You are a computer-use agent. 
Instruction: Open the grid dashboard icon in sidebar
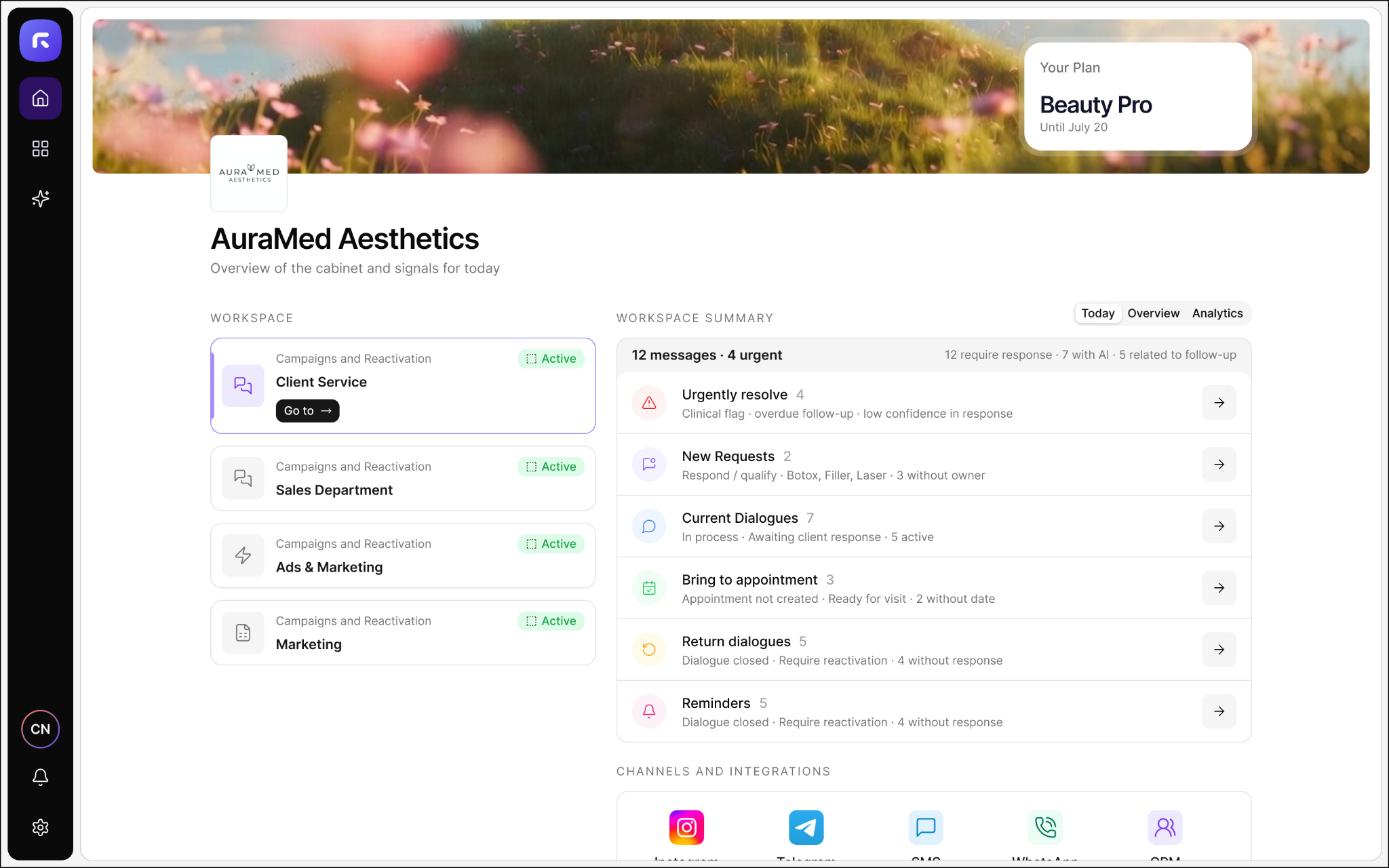point(41,149)
